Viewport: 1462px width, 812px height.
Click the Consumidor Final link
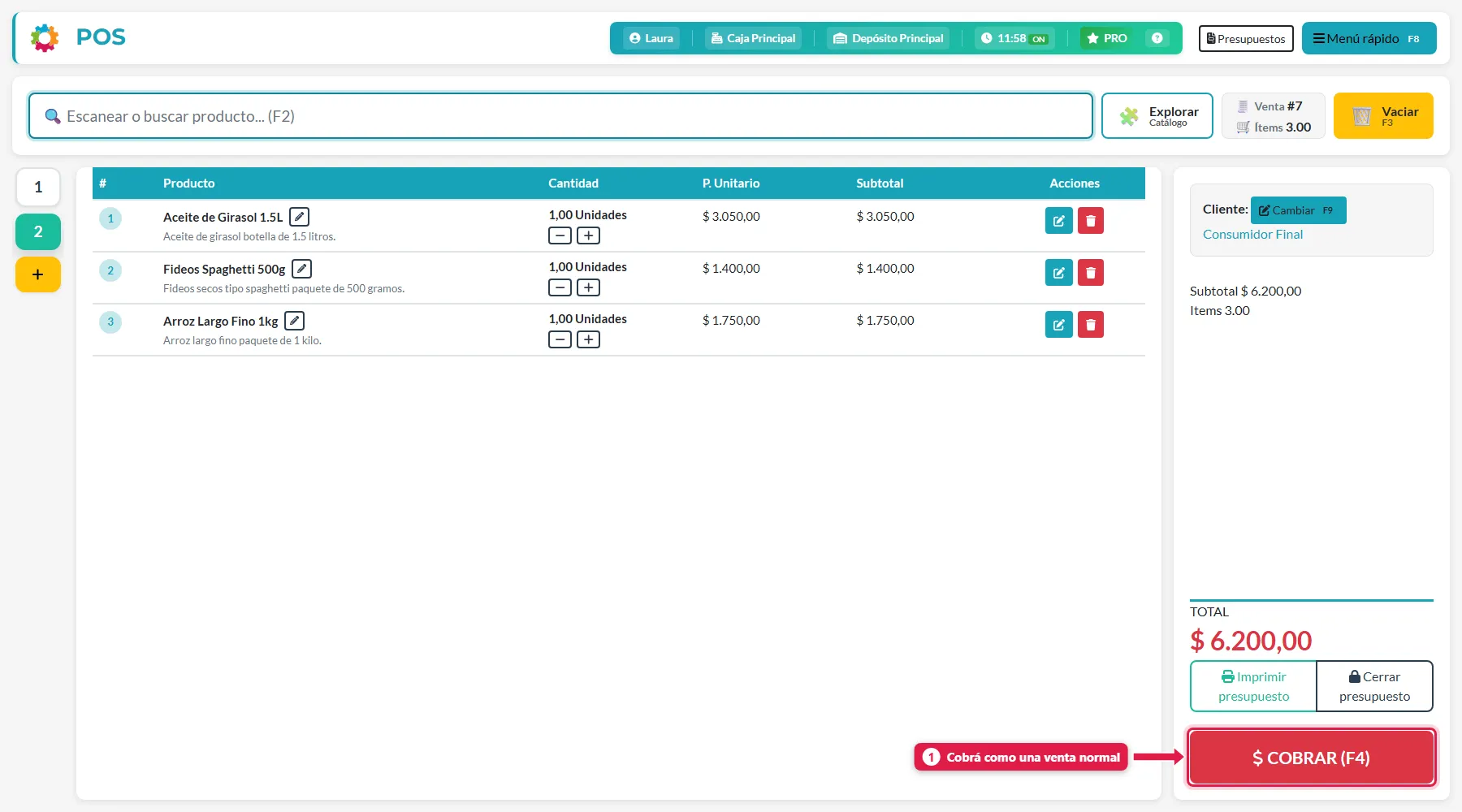pyautogui.click(x=1252, y=235)
